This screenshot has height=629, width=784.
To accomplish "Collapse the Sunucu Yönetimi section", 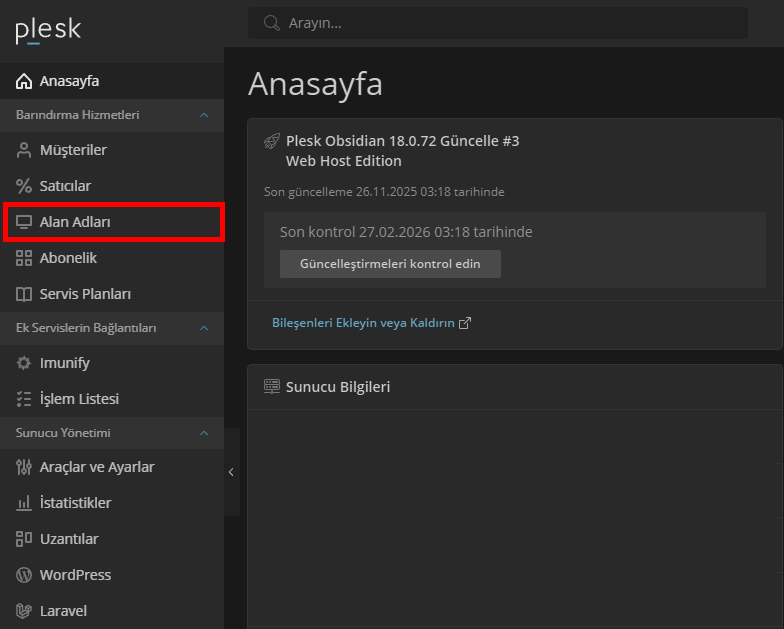I will 204,433.
